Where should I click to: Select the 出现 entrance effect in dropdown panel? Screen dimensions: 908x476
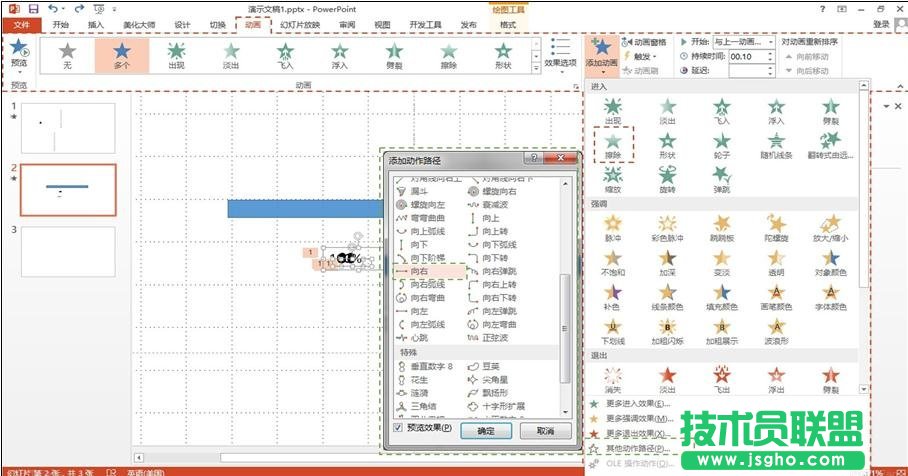pos(613,111)
